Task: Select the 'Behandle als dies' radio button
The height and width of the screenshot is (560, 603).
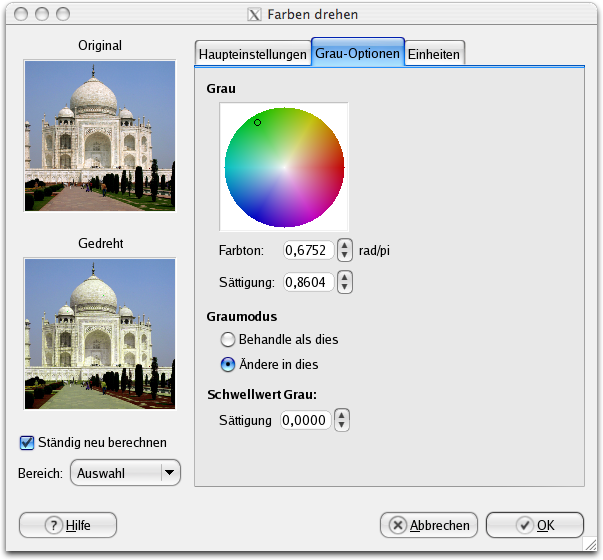Action: pyautogui.click(x=227, y=340)
